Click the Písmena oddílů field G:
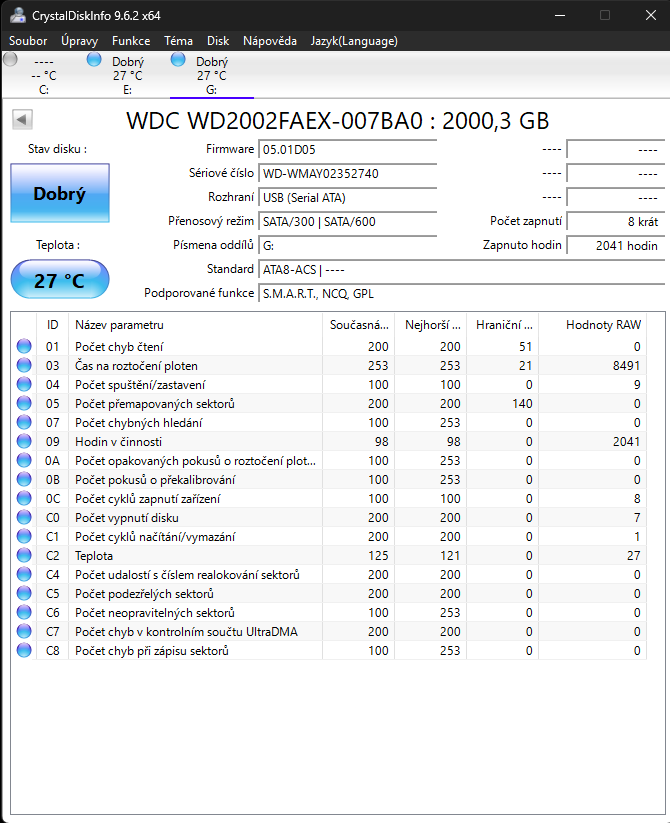The image size is (670, 823). [x=348, y=246]
